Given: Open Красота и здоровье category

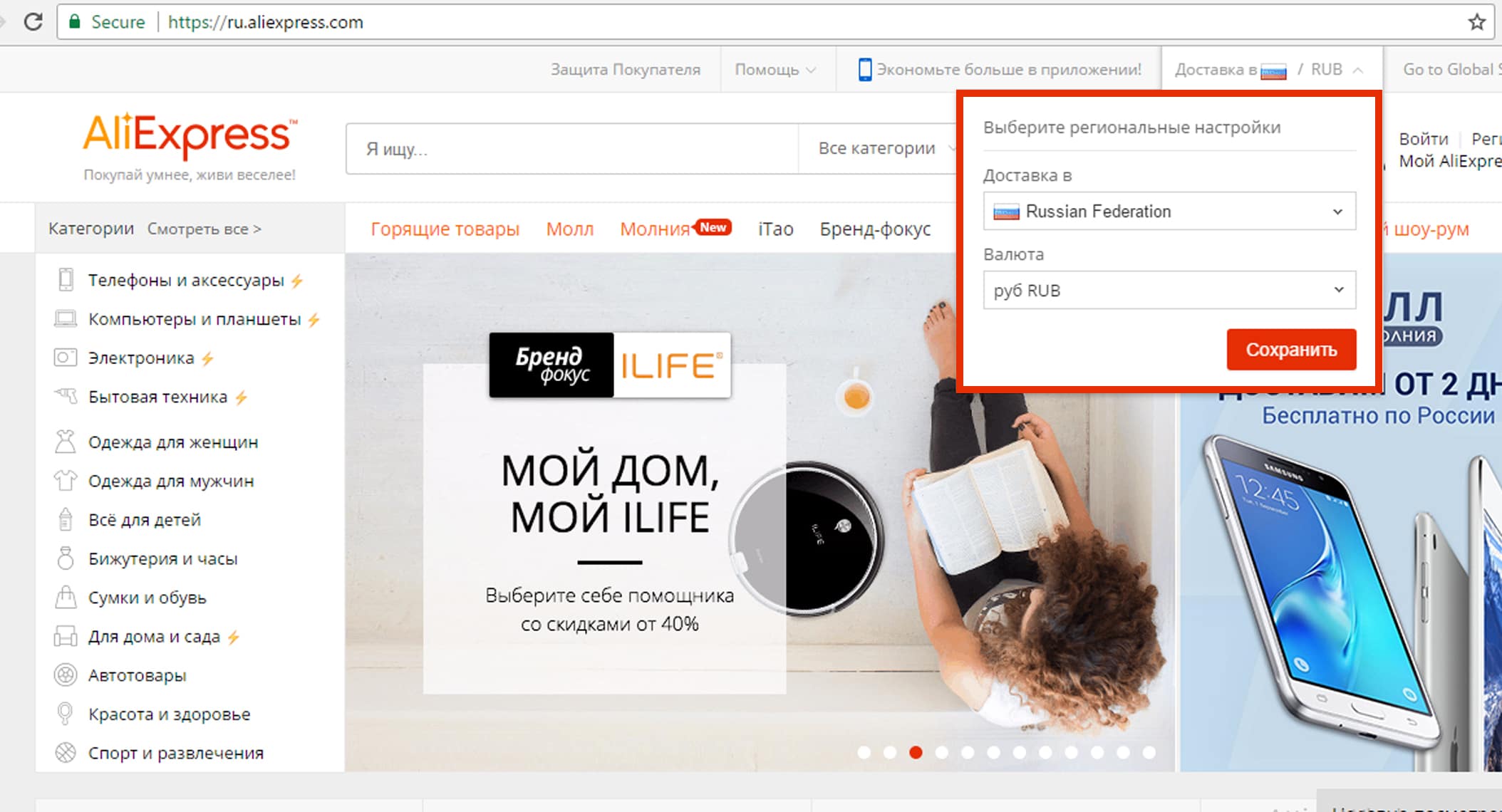Looking at the screenshot, I should pos(170,714).
